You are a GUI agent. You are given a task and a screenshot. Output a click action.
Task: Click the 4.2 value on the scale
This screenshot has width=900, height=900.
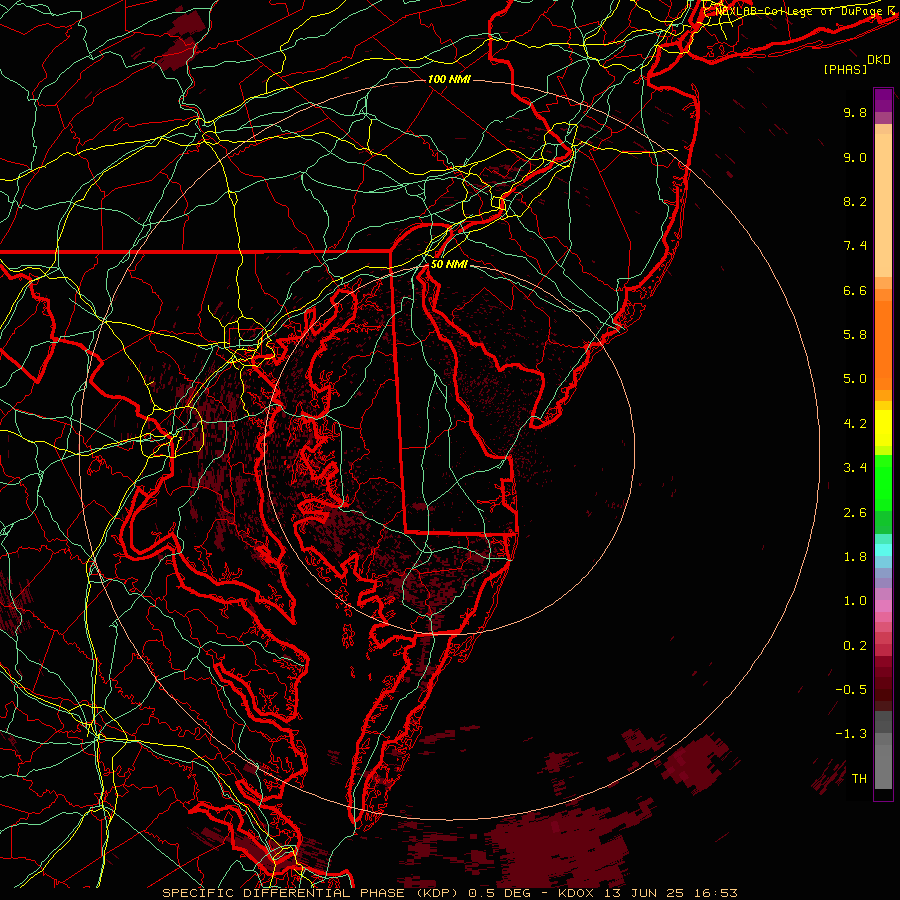click(x=855, y=424)
